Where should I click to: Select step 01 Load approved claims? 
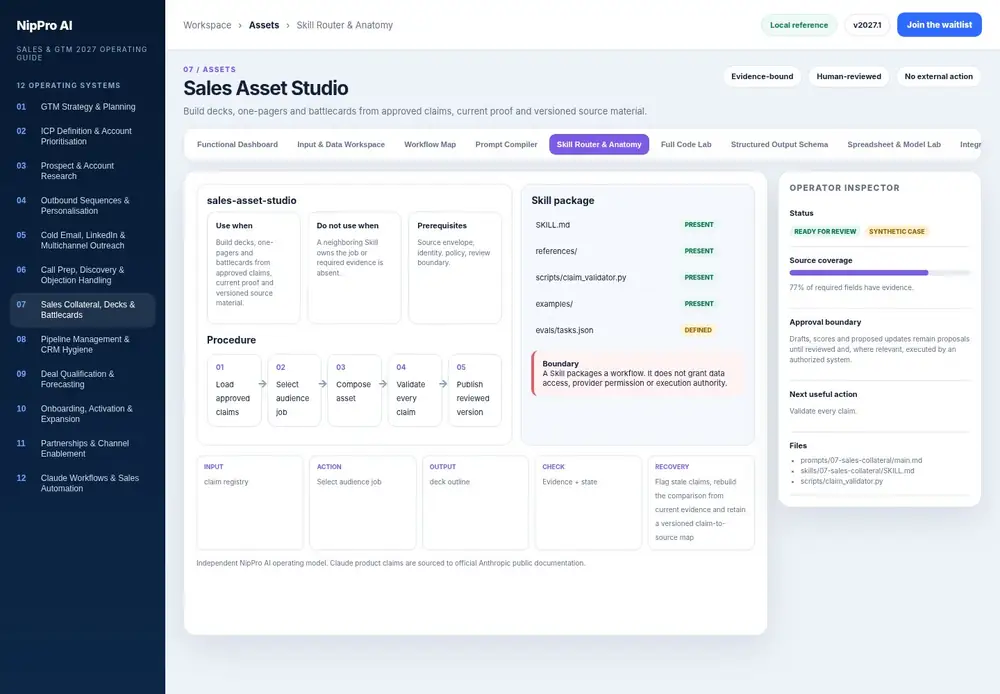[x=234, y=390]
